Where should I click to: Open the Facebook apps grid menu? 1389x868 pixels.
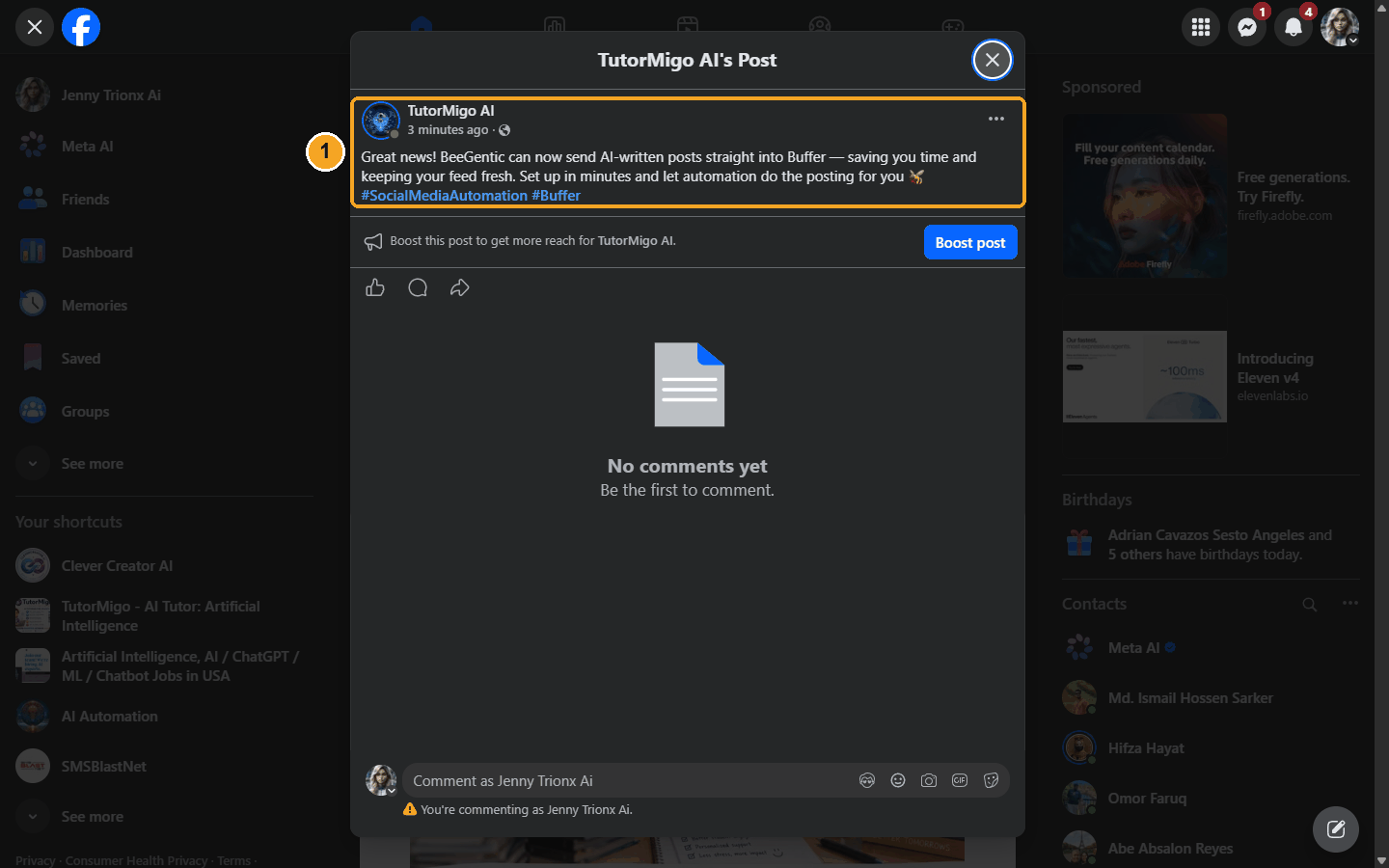[x=1201, y=27]
